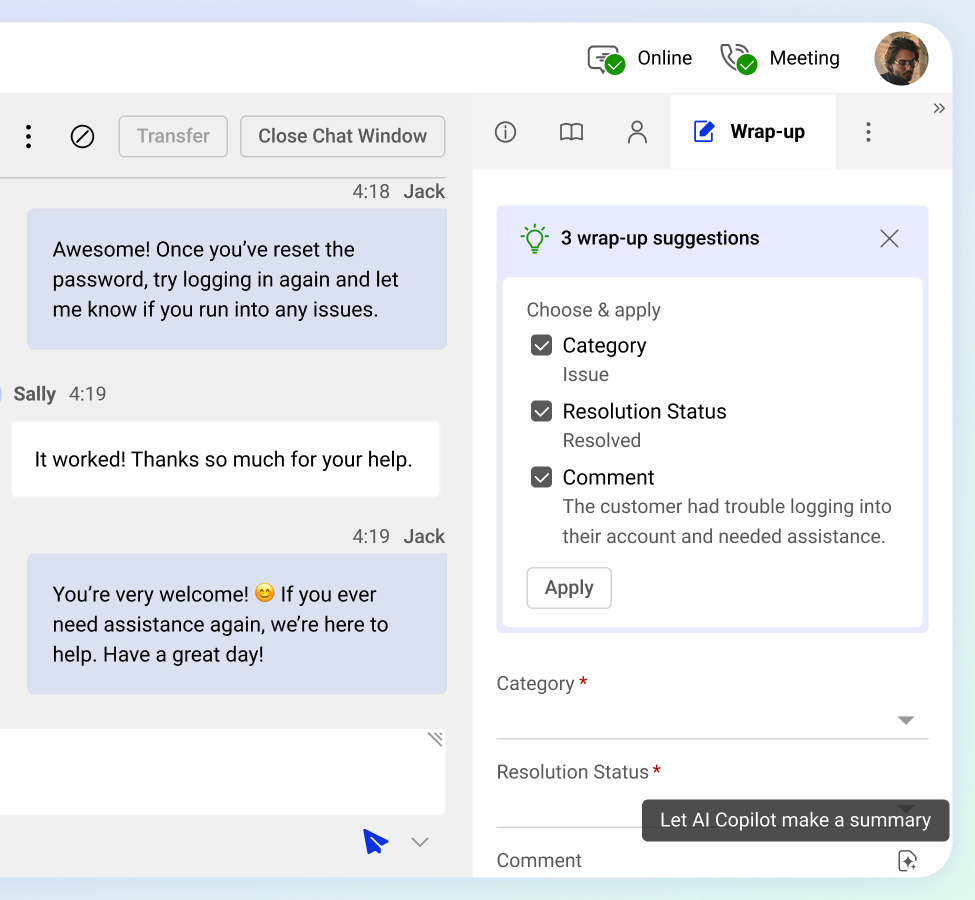
Task: Open the info panel icon tab
Action: coord(505,132)
